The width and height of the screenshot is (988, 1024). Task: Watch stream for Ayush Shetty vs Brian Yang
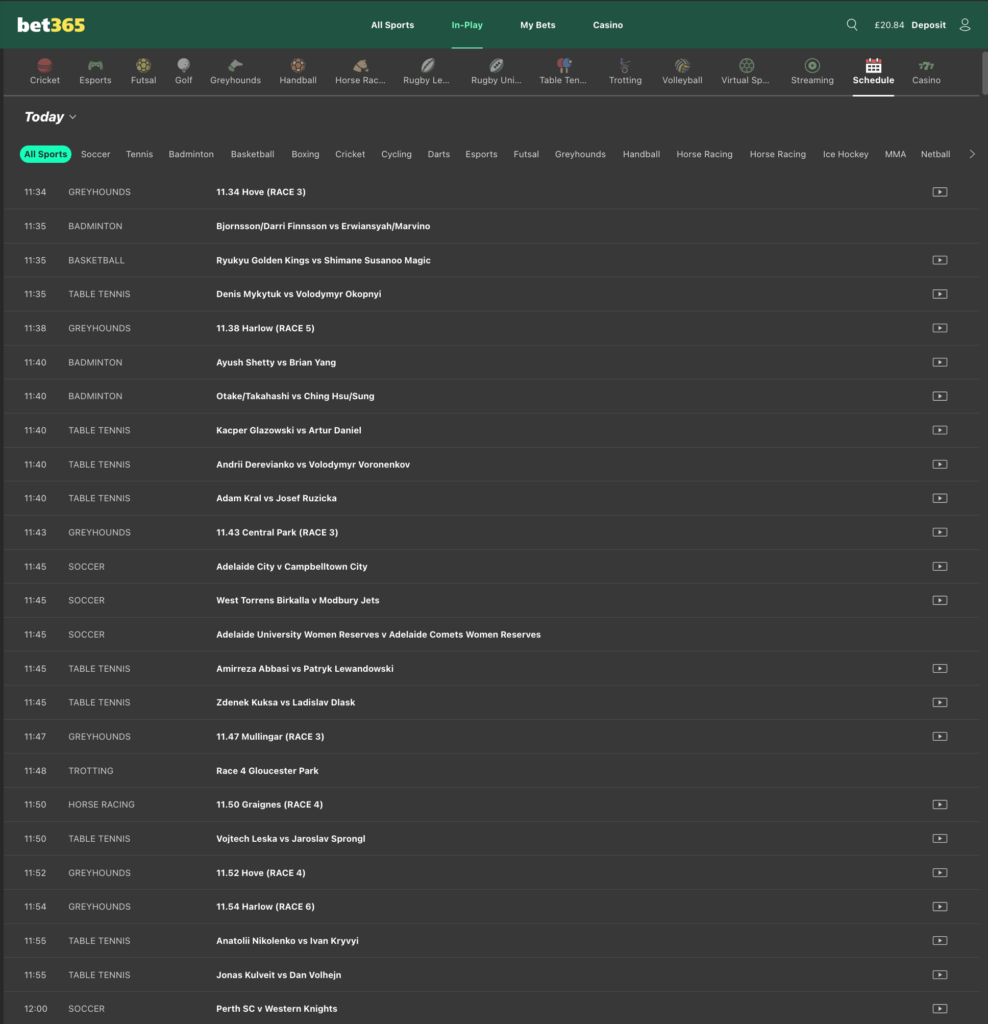pyautogui.click(x=940, y=362)
